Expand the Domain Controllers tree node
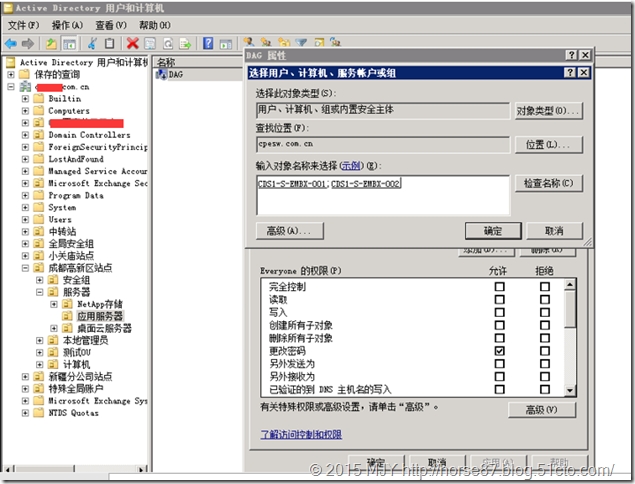This screenshot has width=635, height=484. 25,135
